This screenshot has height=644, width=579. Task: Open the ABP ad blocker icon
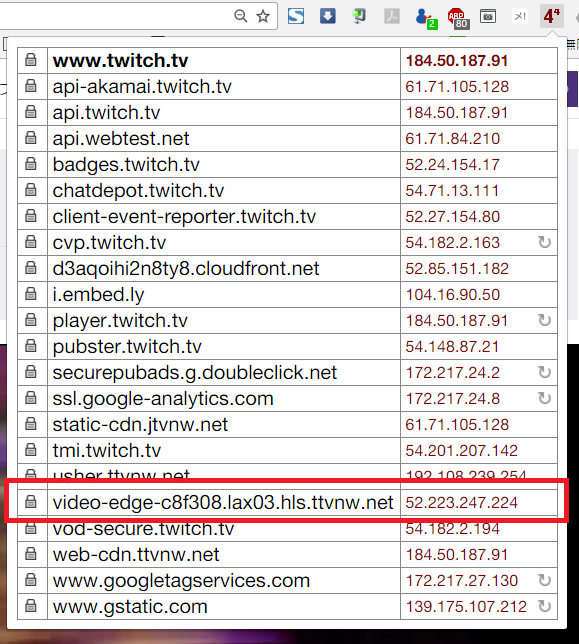click(x=458, y=18)
